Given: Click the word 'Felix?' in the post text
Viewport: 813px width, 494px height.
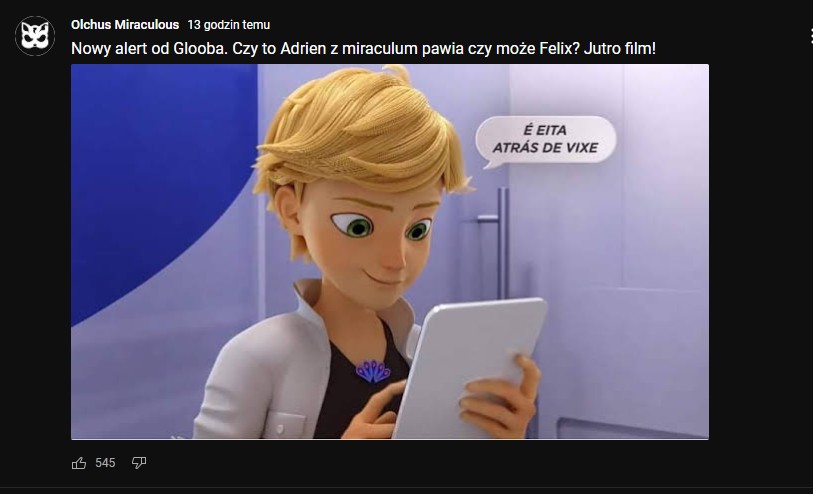Looking at the screenshot, I should [x=559, y=49].
